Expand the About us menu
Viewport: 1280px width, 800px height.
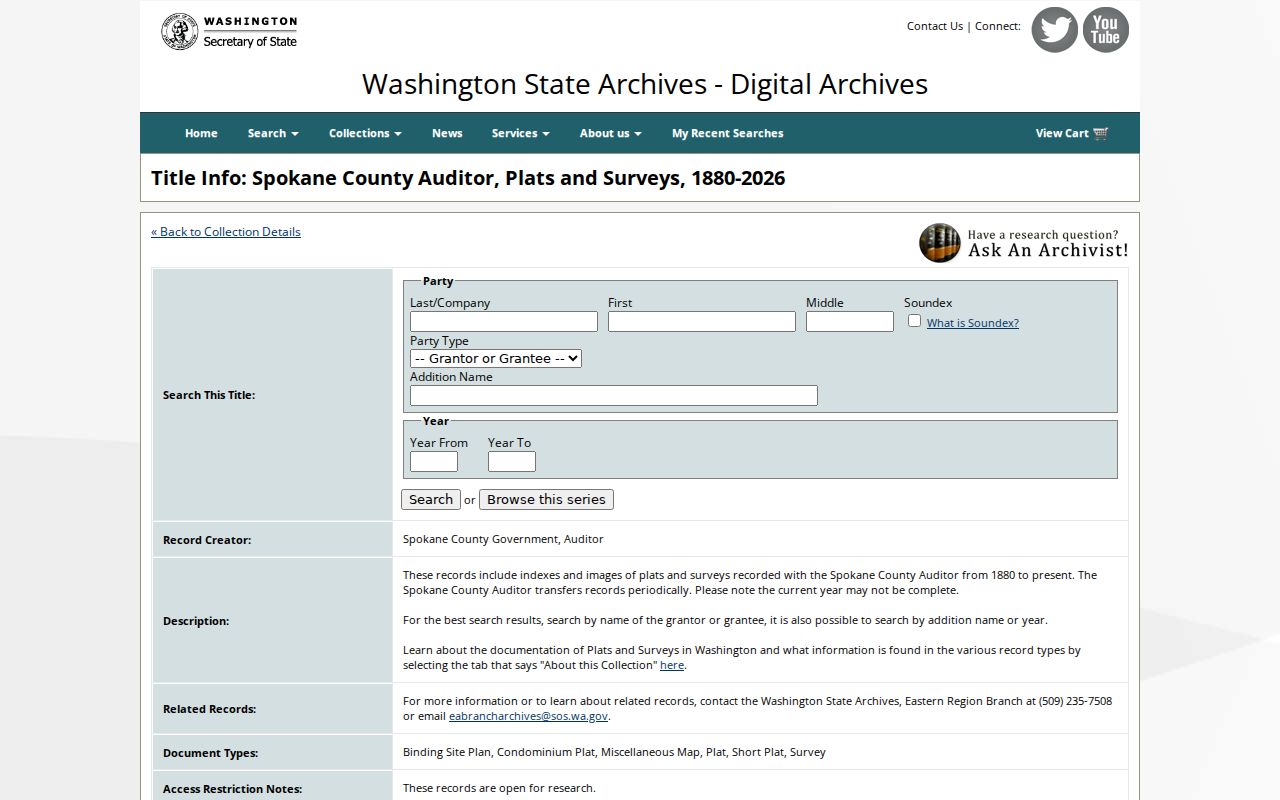610,133
